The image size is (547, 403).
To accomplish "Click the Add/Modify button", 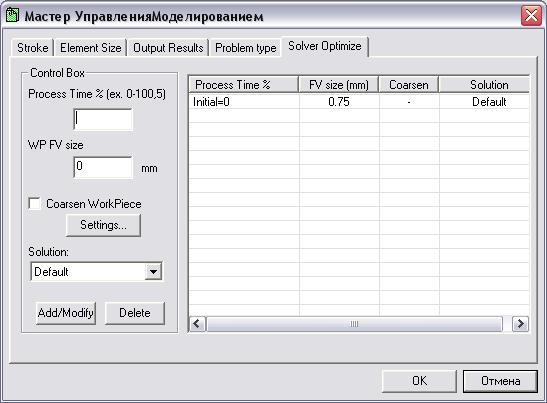I will pyautogui.click(x=66, y=313).
